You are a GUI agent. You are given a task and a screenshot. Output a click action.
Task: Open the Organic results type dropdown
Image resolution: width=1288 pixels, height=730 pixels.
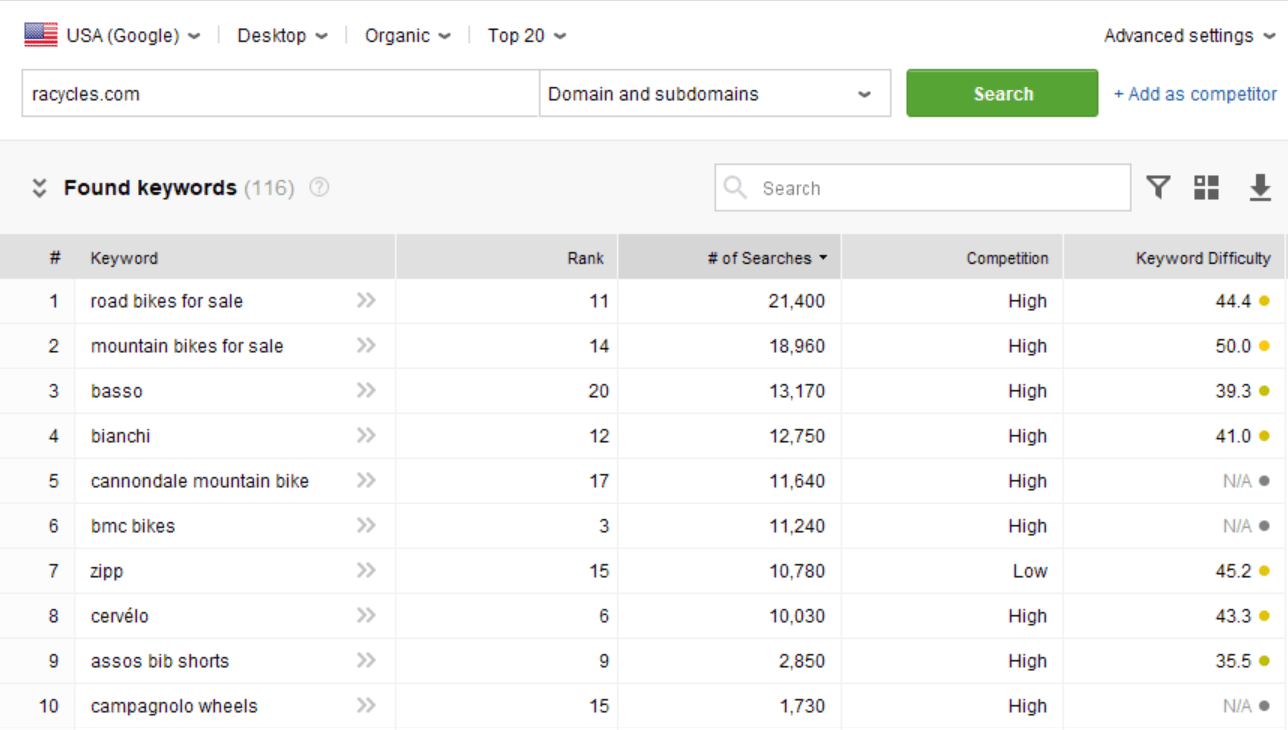pyautogui.click(x=407, y=35)
